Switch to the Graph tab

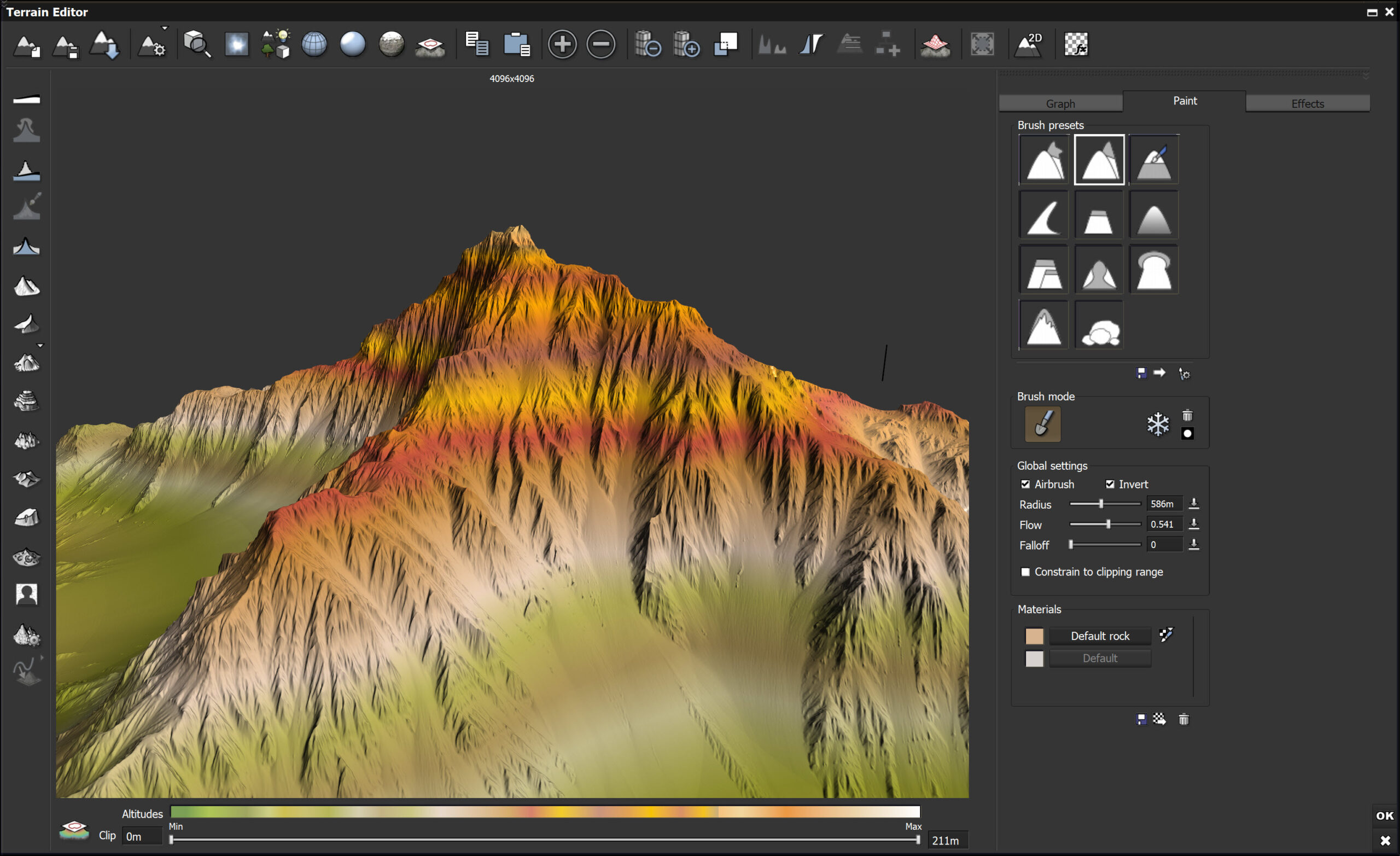tap(1060, 103)
